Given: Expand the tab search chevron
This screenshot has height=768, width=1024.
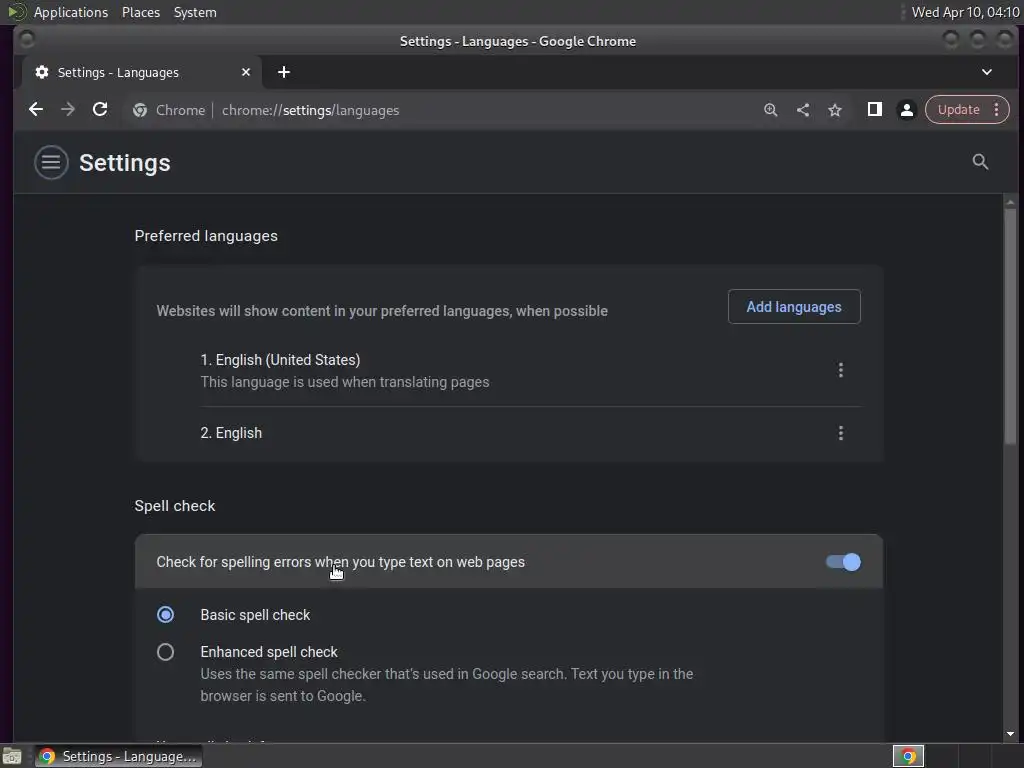Looking at the screenshot, I should tap(987, 72).
